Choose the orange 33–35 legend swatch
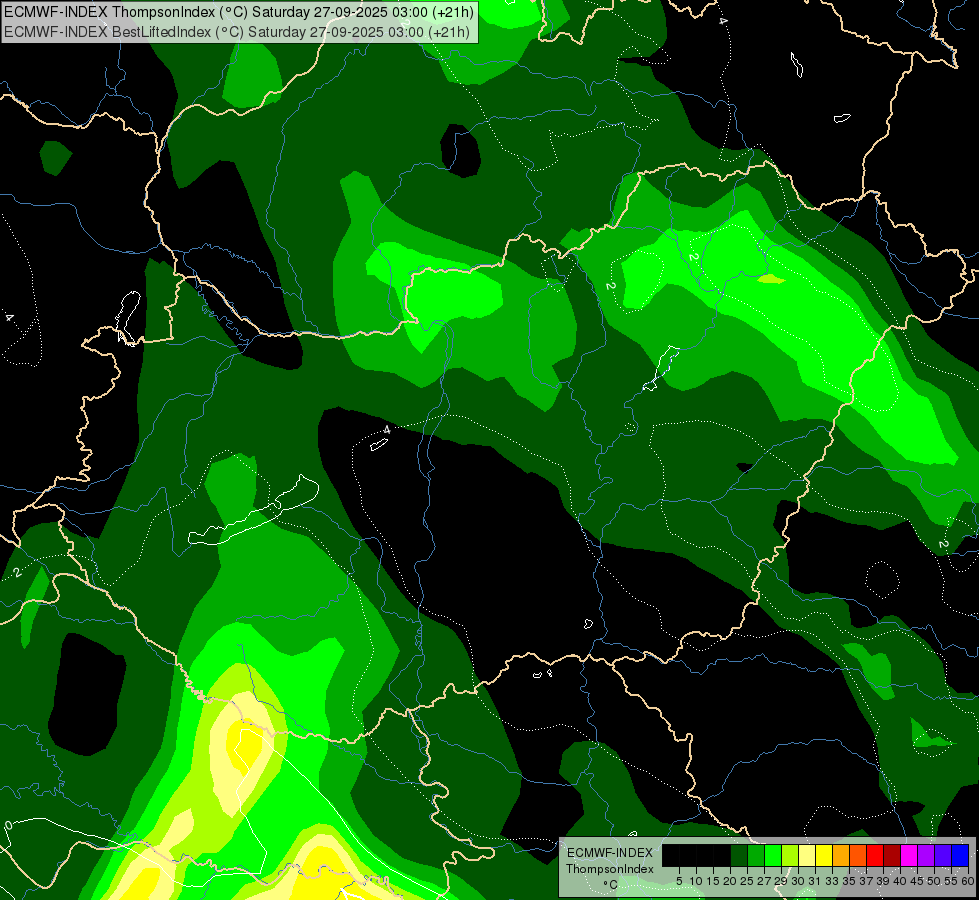This screenshot has height=900, width=979. (x=841, y=855)
